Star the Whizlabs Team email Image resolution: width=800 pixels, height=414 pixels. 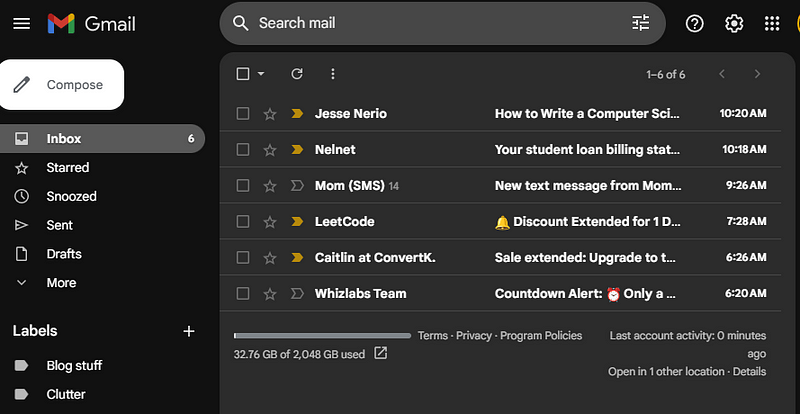click(x=270, y=294)
